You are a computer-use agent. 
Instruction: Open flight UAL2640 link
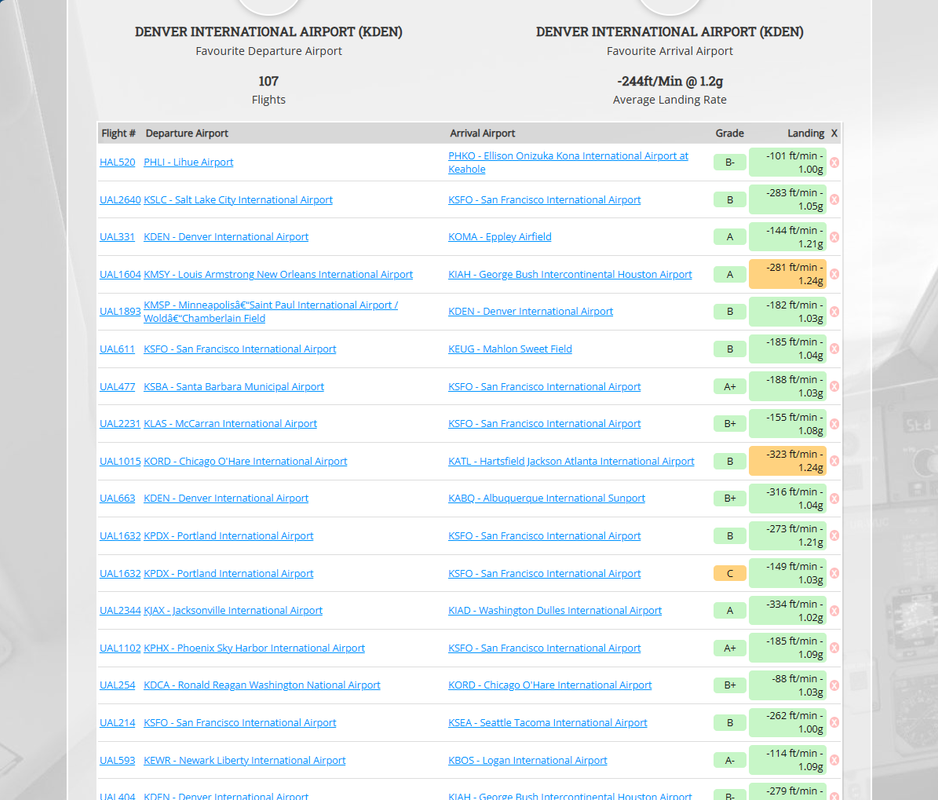click(120, 200)
